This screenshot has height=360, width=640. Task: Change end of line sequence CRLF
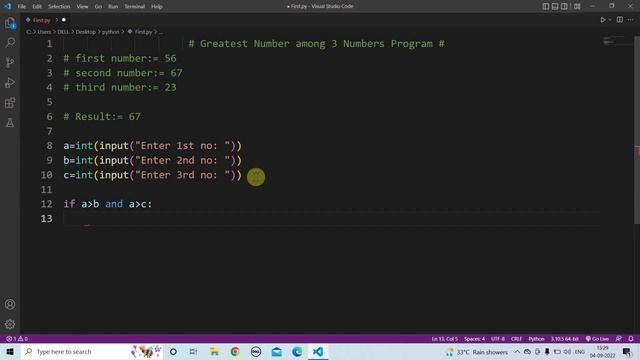(x=516, y=339)
